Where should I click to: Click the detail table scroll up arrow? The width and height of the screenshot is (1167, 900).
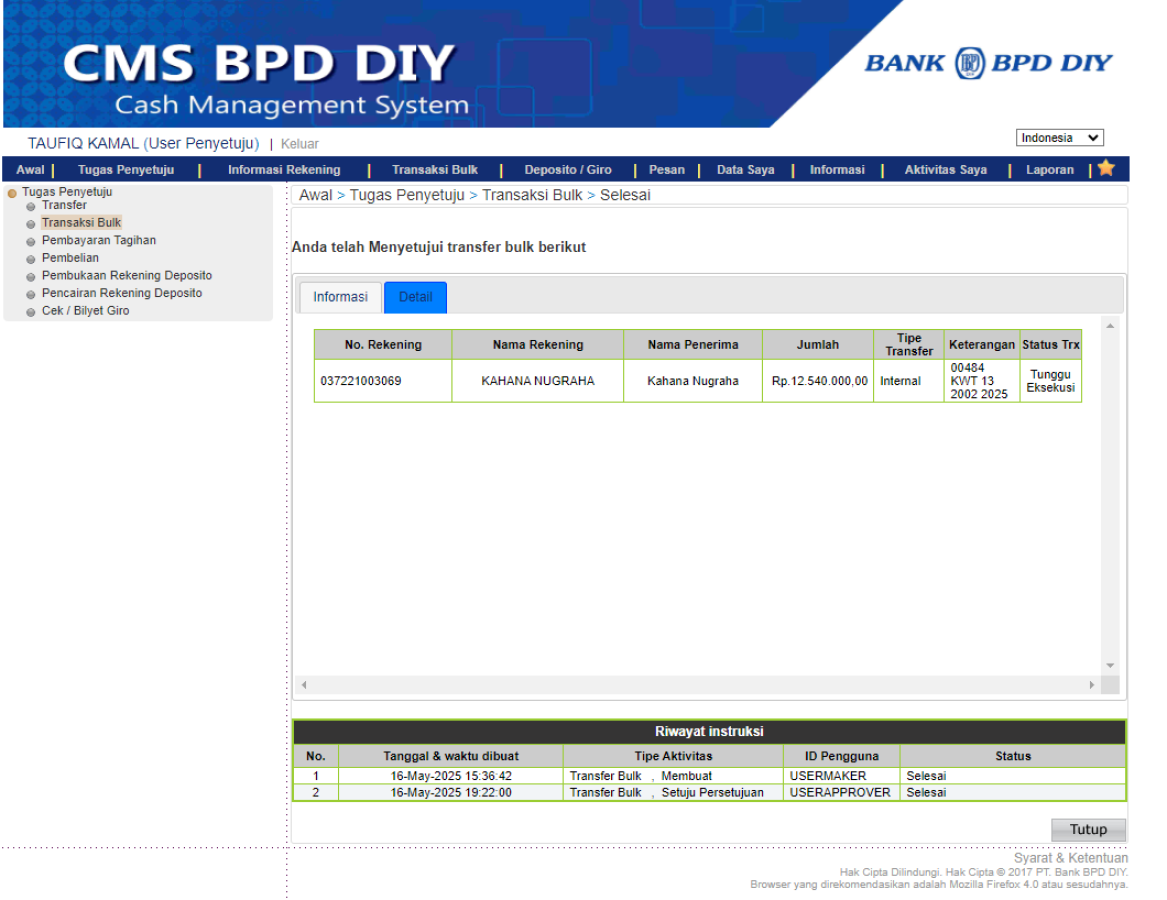1110,326
